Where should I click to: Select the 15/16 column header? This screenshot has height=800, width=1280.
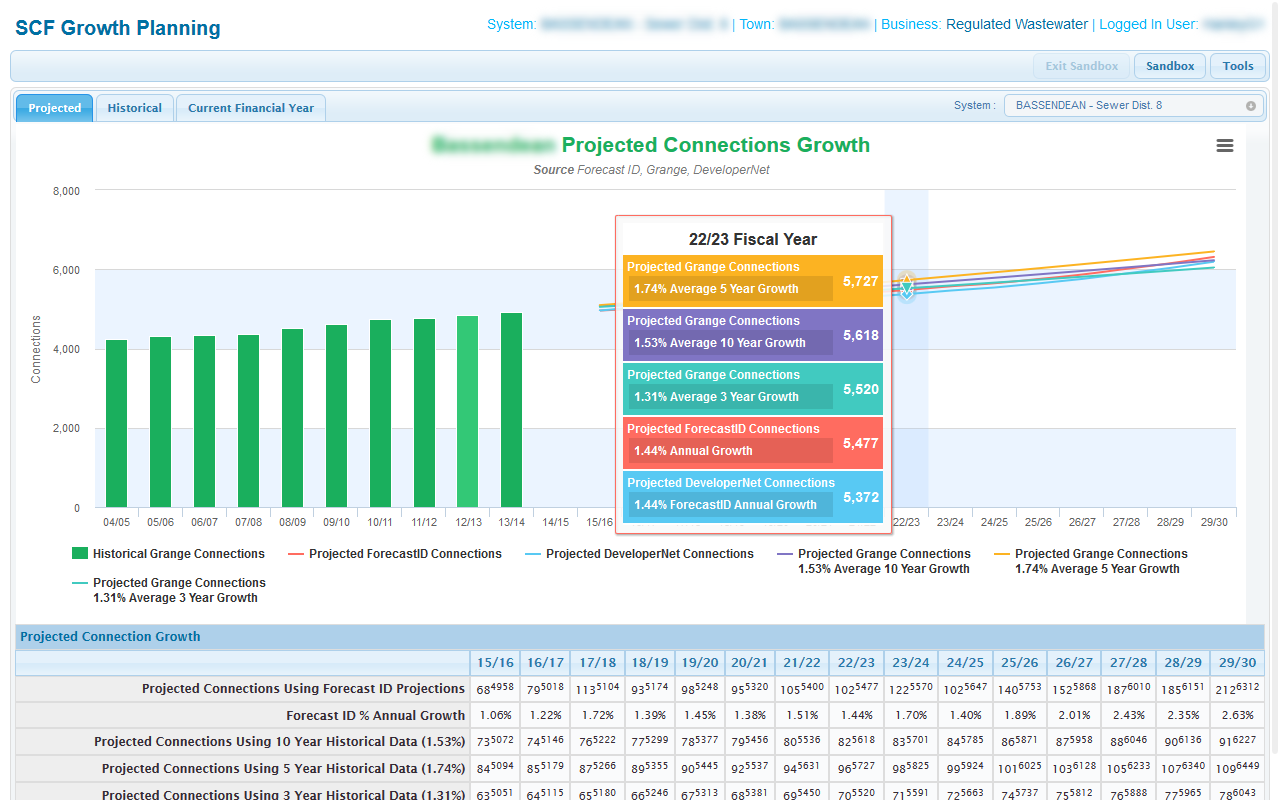[x=495, y=663]
